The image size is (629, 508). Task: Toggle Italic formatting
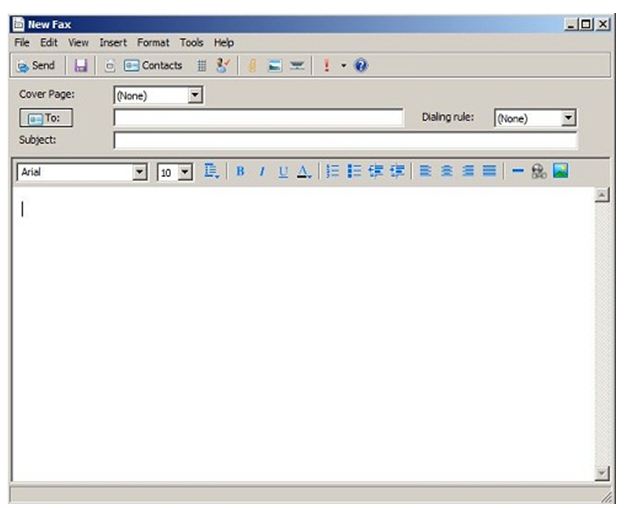point(262,171)
